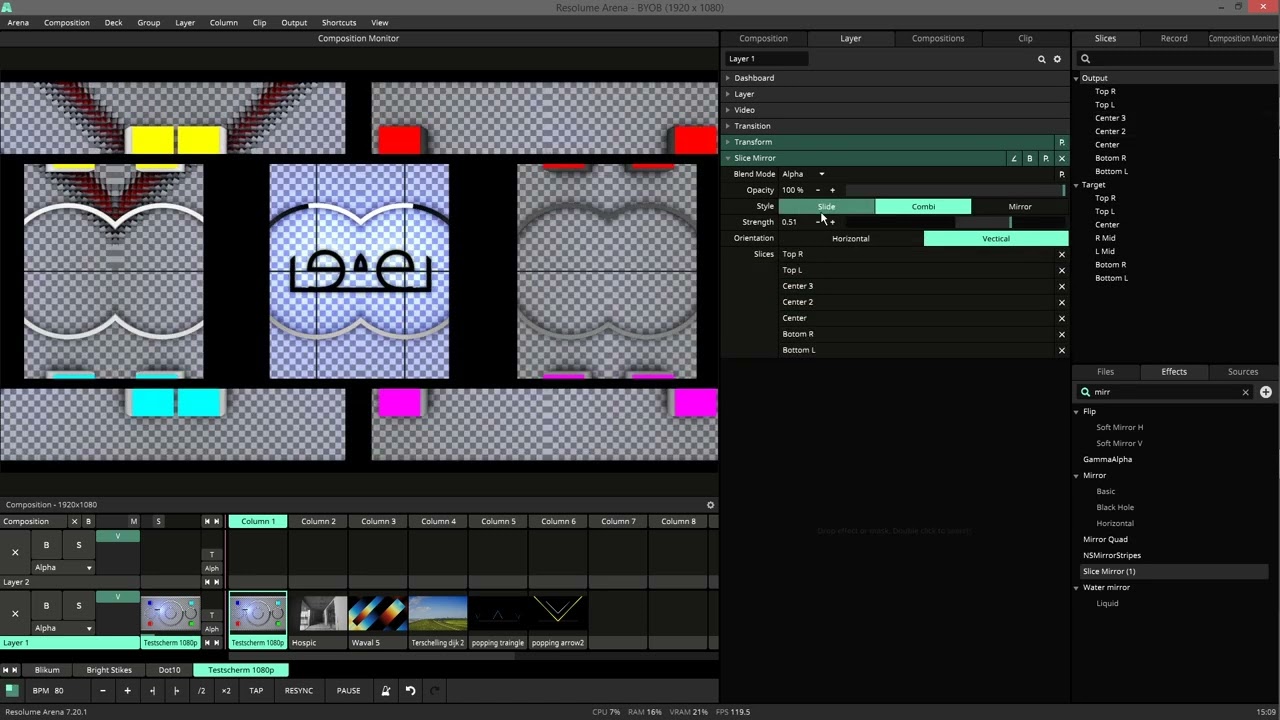Image resolution: width=1280 pixels, height=720 pixels.
Task: Open the Output menu
Action: click(x=294, y=22)
